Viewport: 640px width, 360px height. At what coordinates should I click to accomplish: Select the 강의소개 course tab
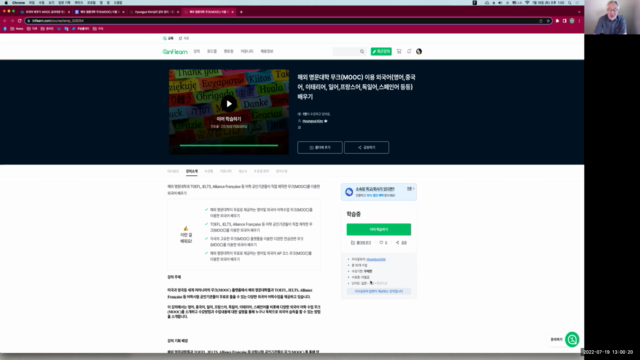pyautogui.click(x=191, y=171)
